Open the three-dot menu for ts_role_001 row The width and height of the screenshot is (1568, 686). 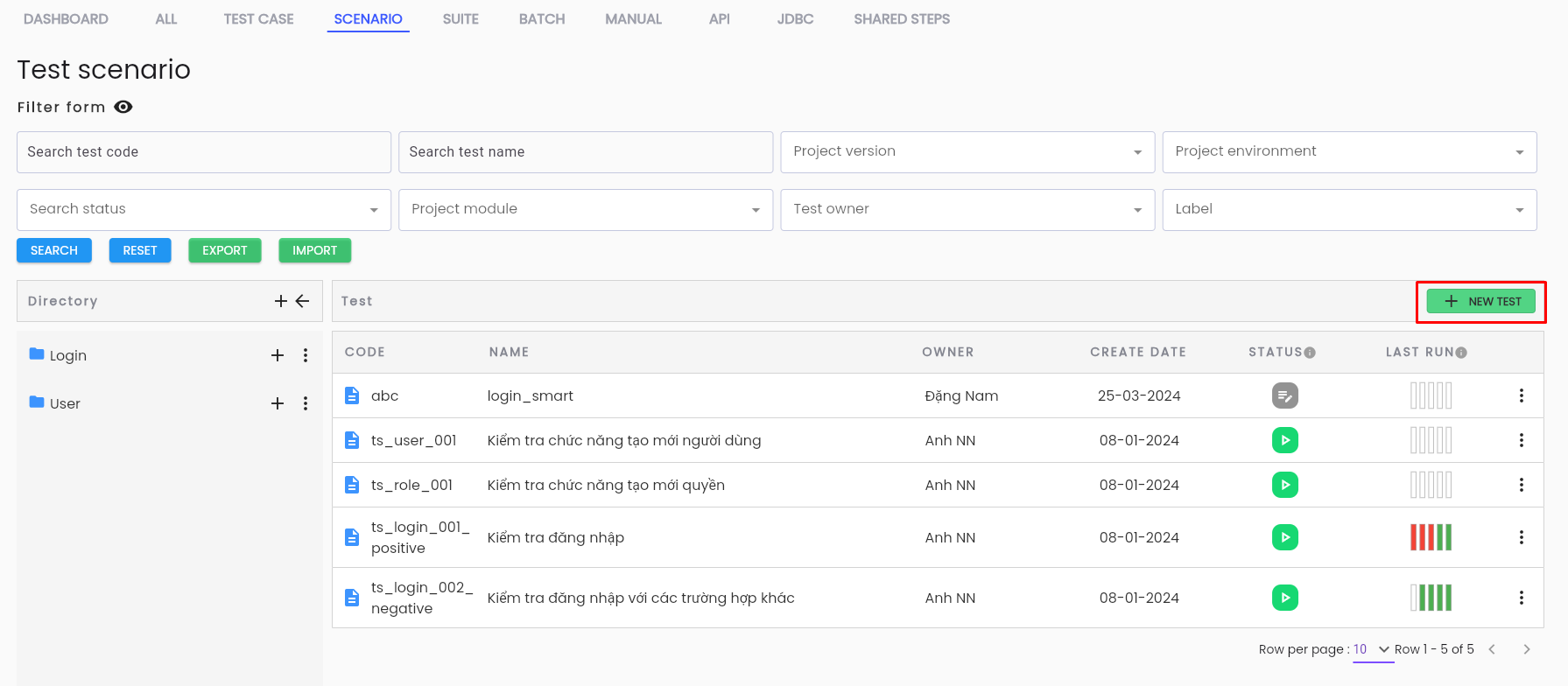tap(1521, 485)
